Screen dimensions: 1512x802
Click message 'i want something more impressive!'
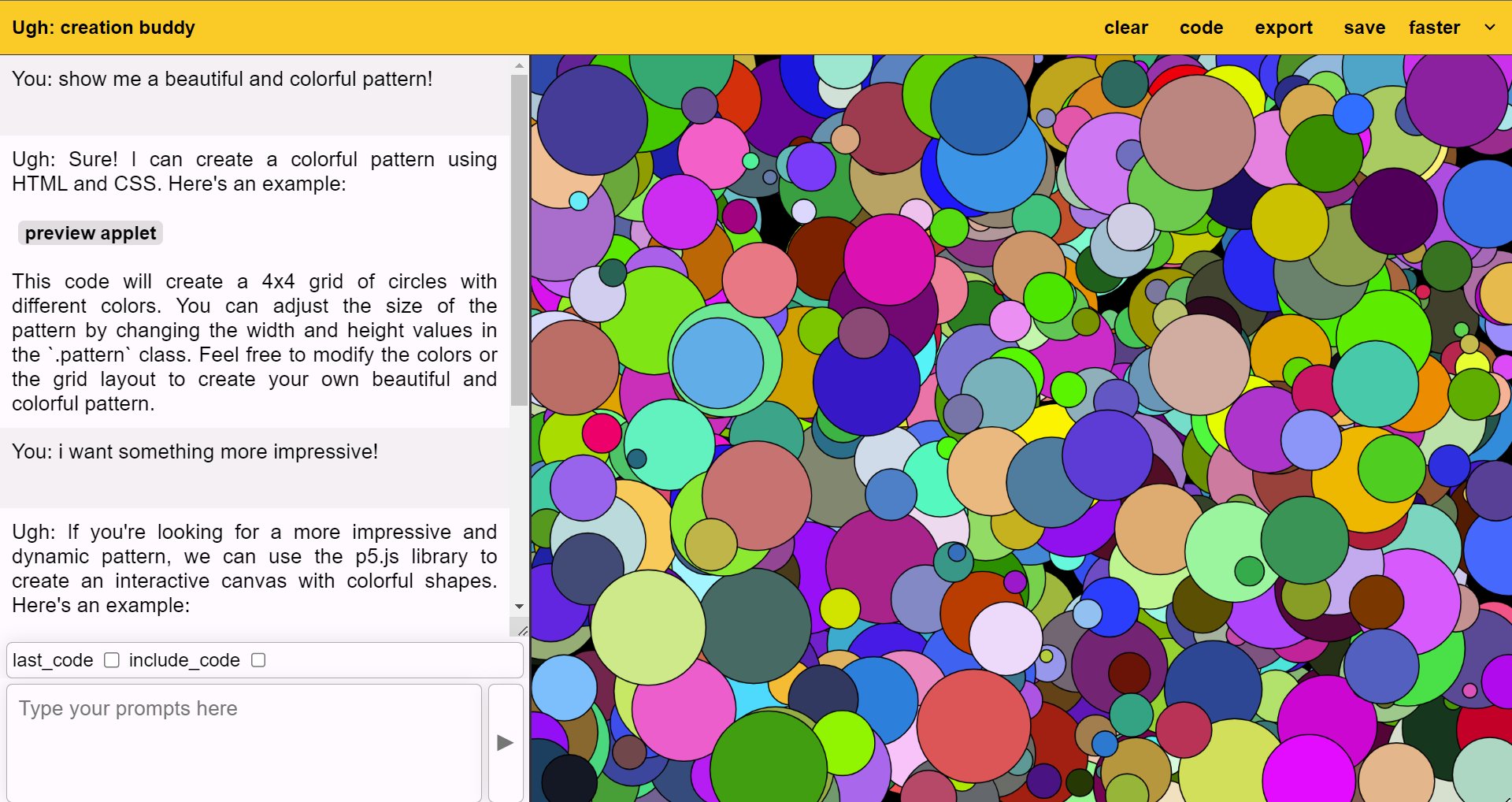pyautogui.click(x=254, y=468)
